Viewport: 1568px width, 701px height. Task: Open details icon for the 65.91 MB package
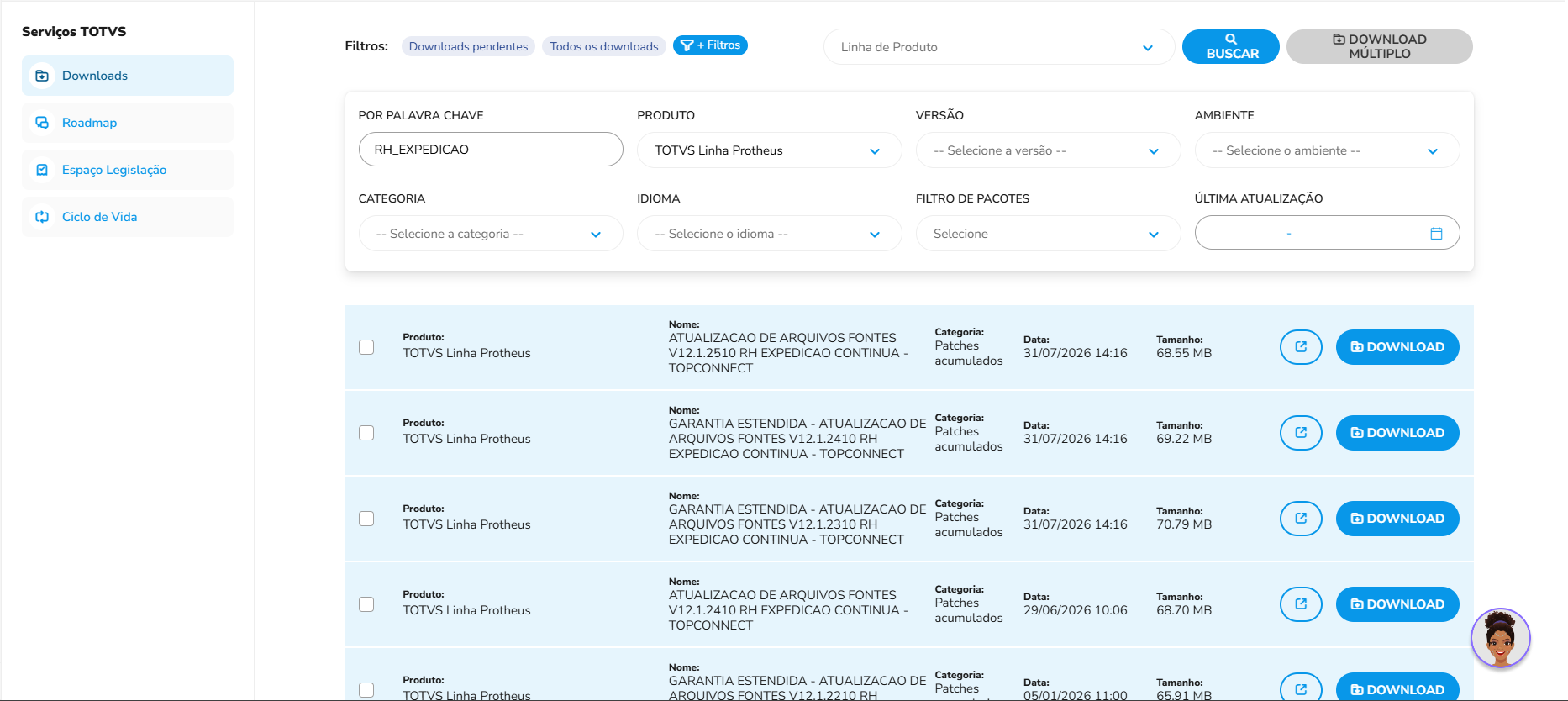point(1301,688)
